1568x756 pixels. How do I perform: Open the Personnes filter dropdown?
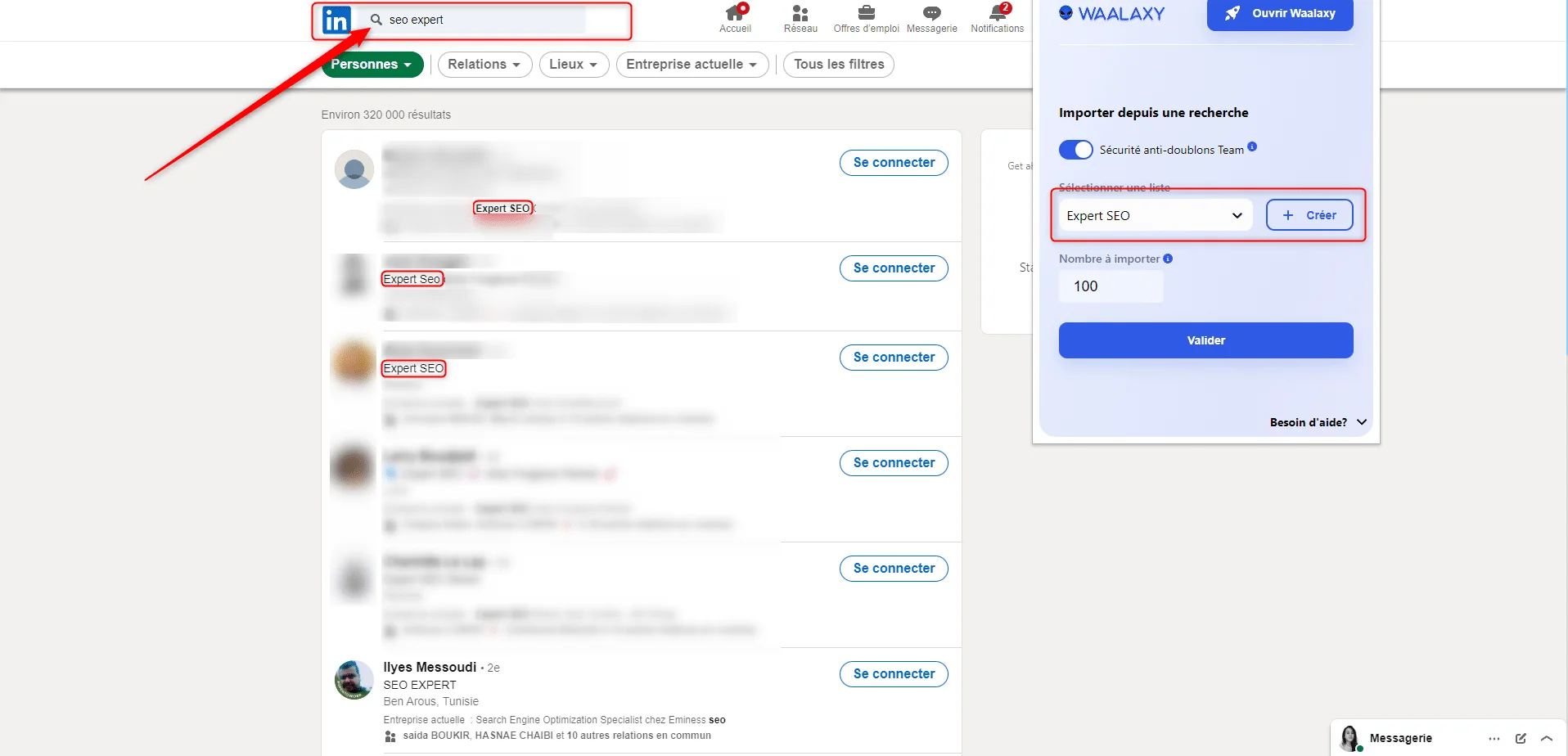372,65
